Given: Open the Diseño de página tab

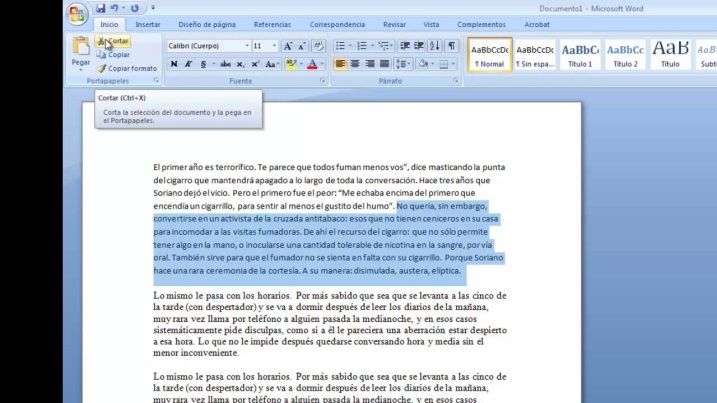Looking at the screenshot, I should (207, 24).
